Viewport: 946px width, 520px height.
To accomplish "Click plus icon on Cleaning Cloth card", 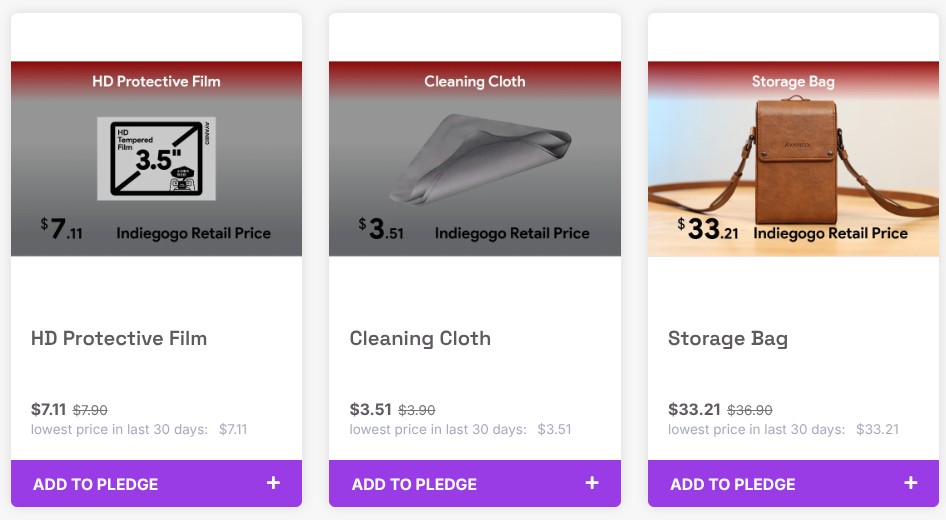I will tap(592, 483).
